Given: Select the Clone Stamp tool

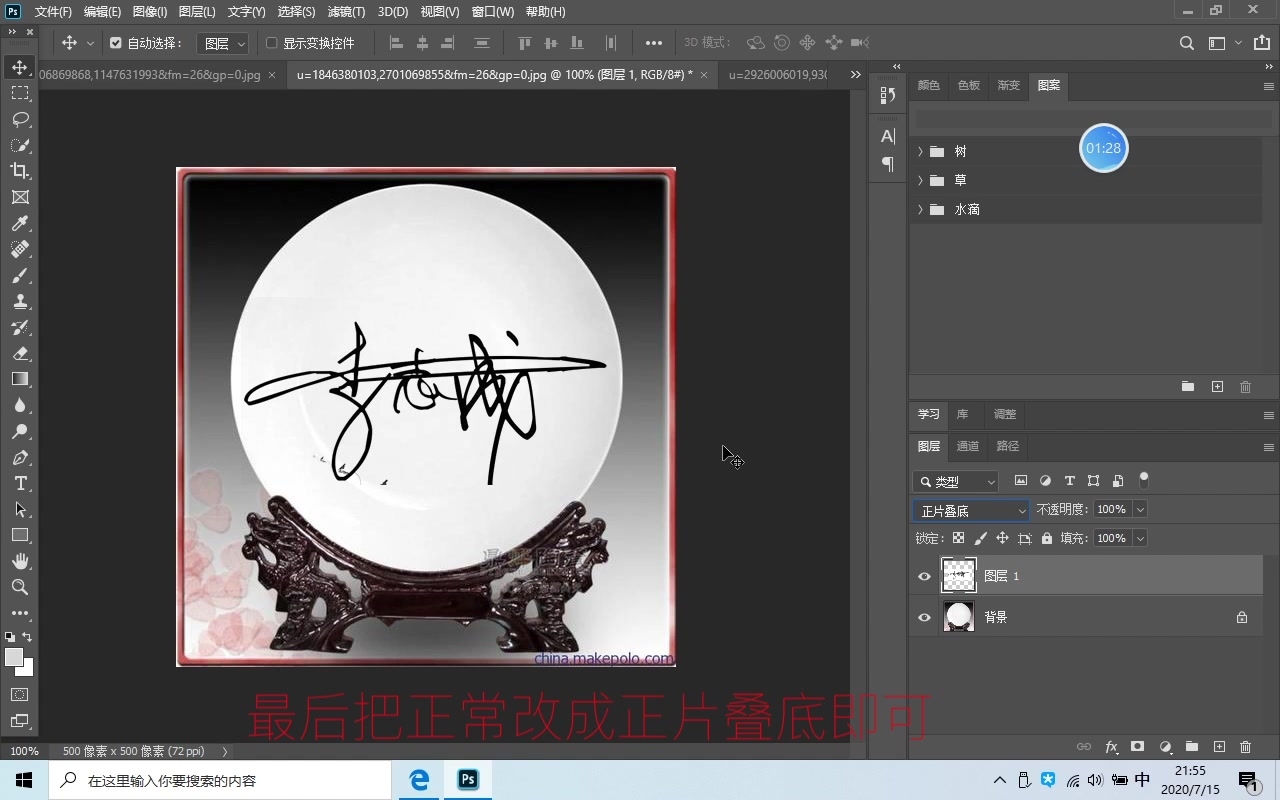Looking at the screenshot, I should tap(20, 301).
